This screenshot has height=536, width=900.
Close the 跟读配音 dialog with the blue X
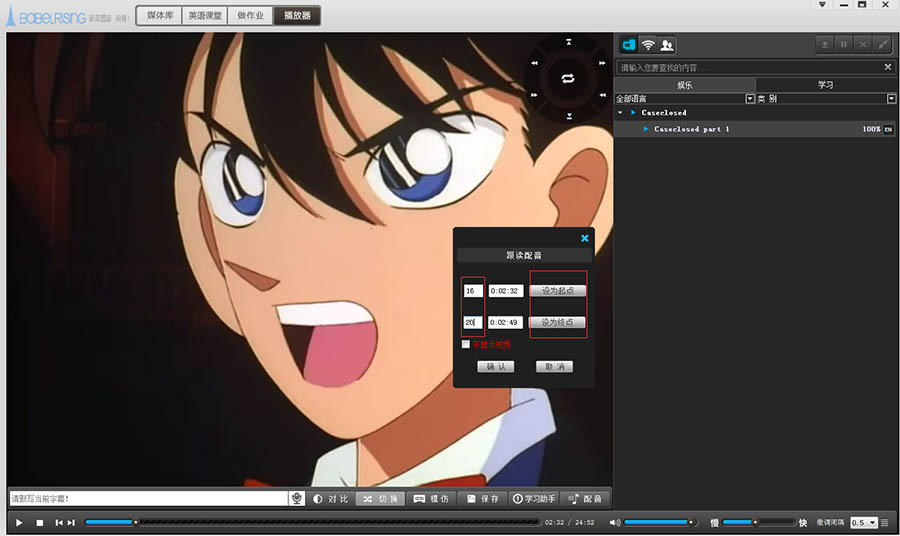pyautogui.click(x=584, y=238)
